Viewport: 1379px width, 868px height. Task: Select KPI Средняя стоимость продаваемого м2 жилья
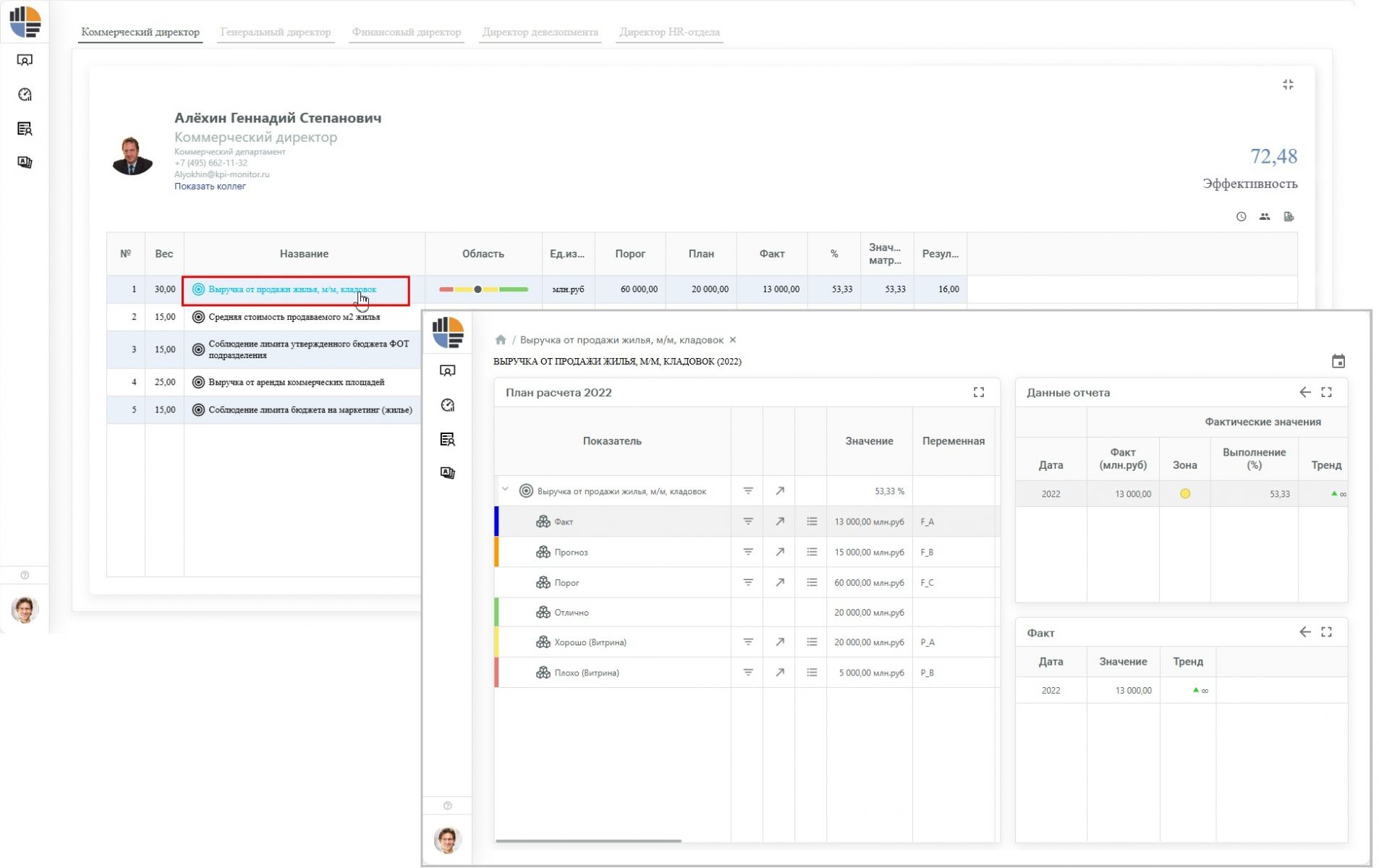pos(294,317)
